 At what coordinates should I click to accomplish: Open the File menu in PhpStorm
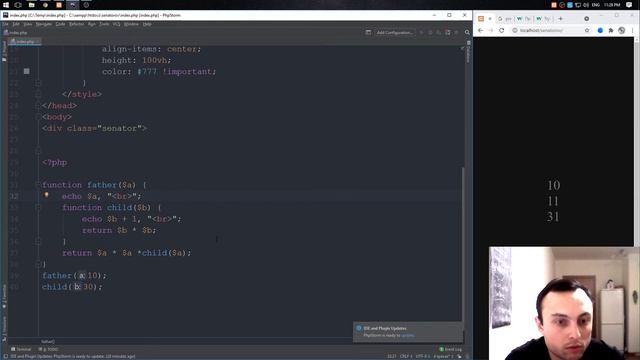tap(5, 24)
